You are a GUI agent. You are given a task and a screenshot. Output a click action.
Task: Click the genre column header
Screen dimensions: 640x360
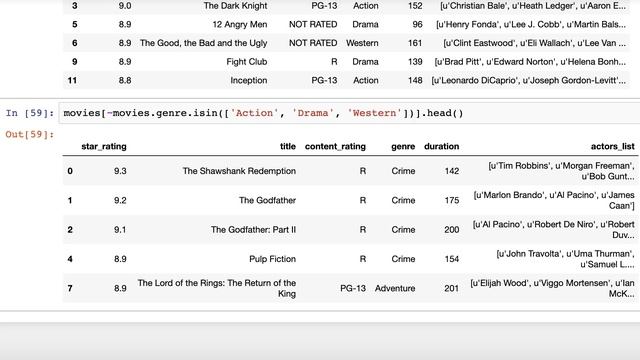click(403, 147)
